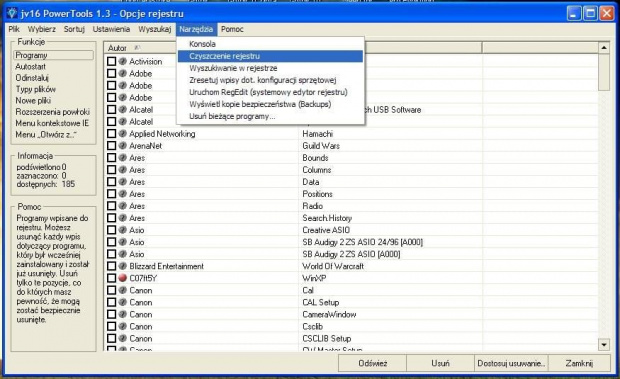This screenshot has width=620, height=379.
Task: Click the icon in the Bounds row
Action: [x=123, y=158]
